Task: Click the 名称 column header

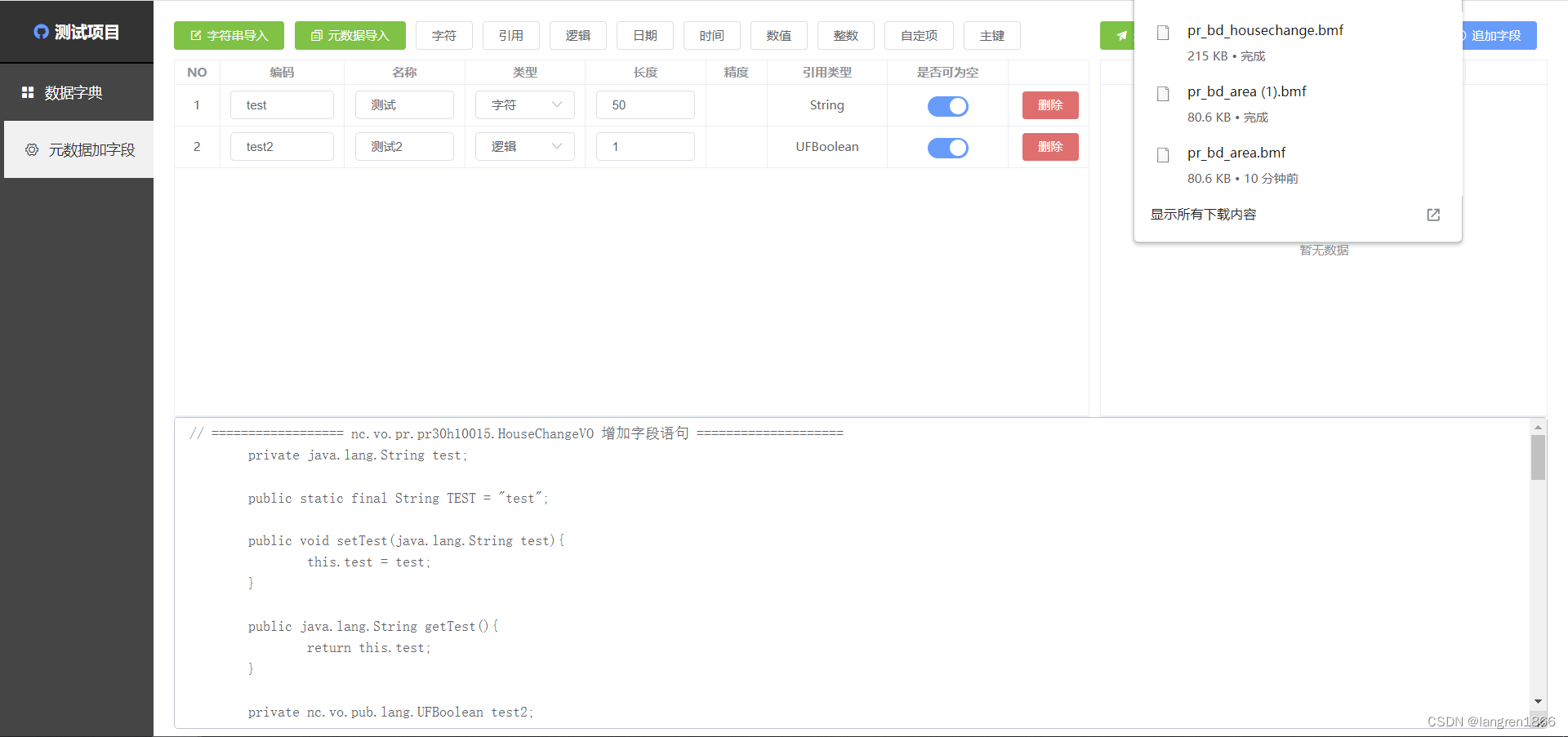Action: click(x=404, y=72)
